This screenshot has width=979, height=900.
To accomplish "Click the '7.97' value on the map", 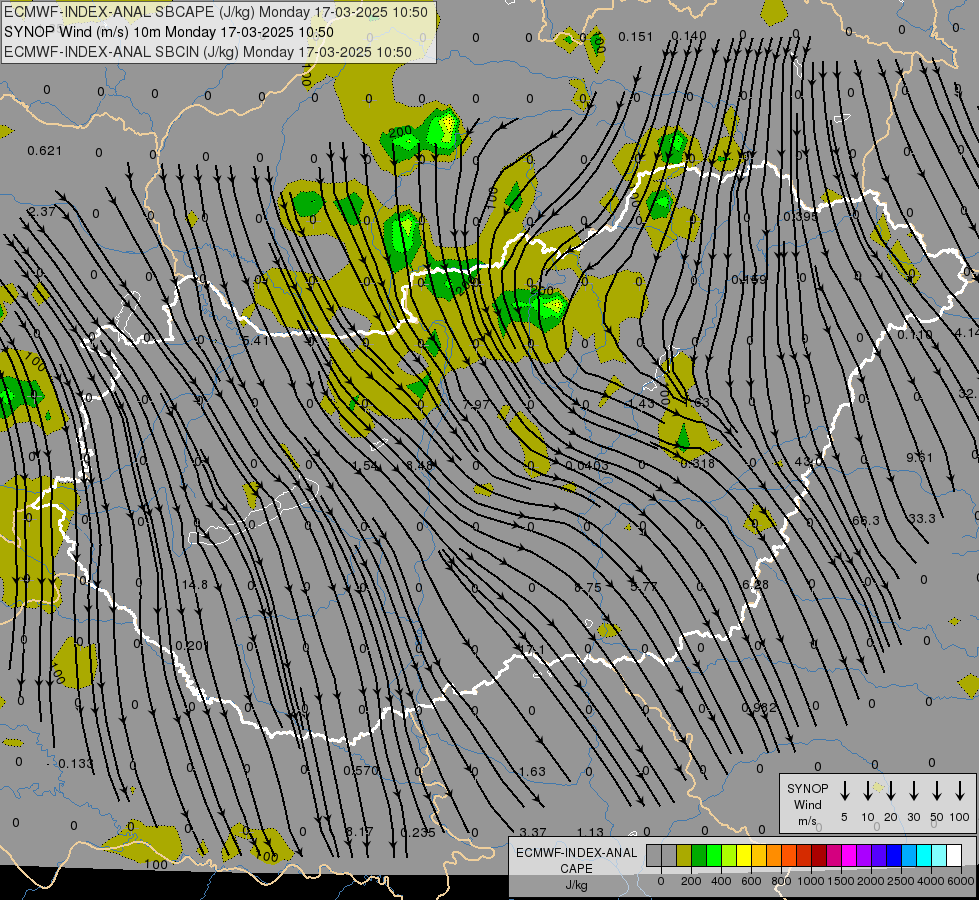I will (476, 404).
